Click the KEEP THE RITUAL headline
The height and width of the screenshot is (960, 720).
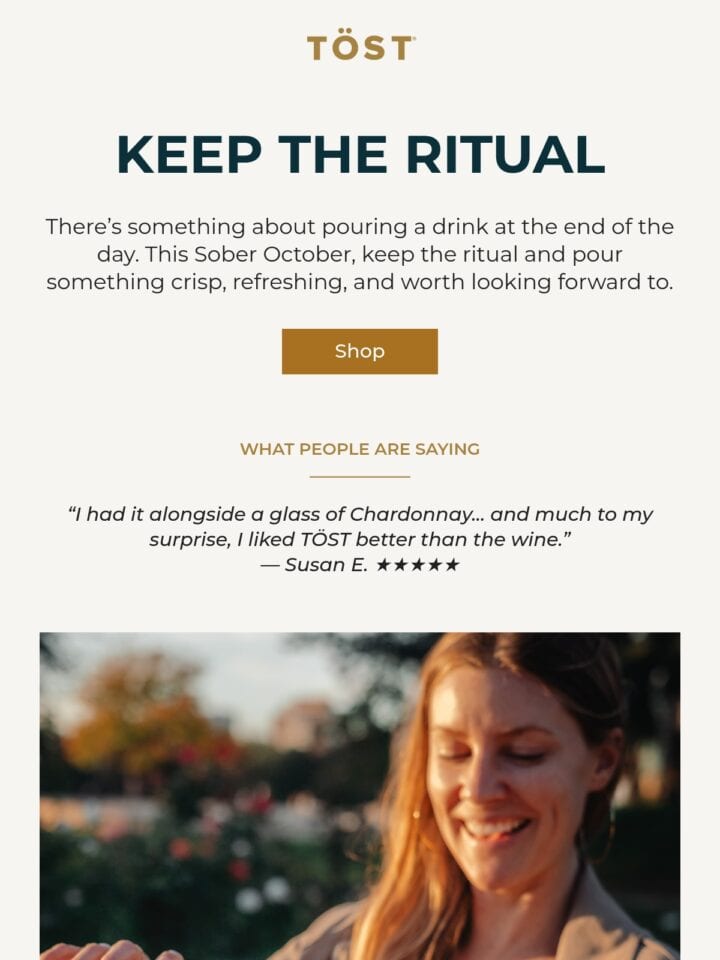[x=361, y=154]
